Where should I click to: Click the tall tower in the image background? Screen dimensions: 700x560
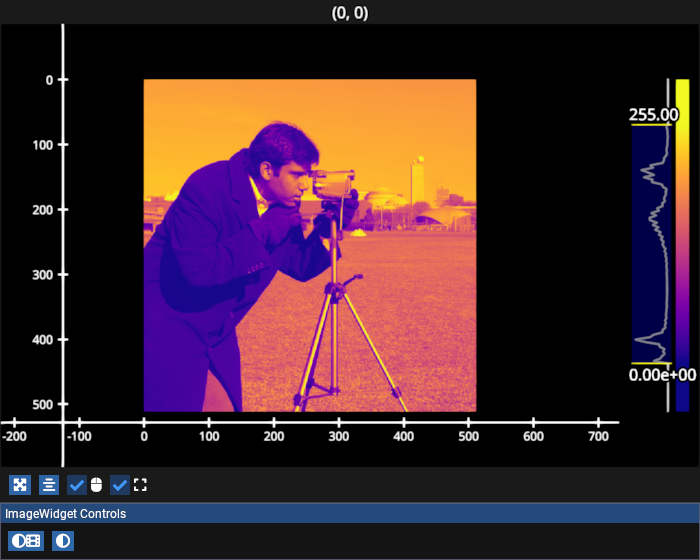tap(418, 180)
